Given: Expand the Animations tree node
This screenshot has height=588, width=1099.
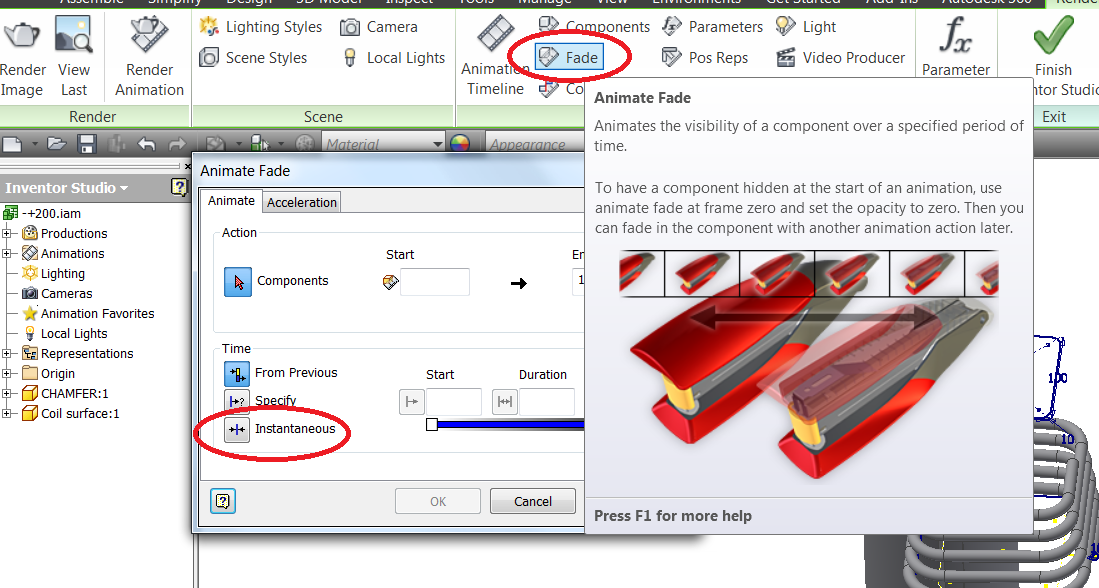Looking at the screenshot, I should (x=7, y=253).
